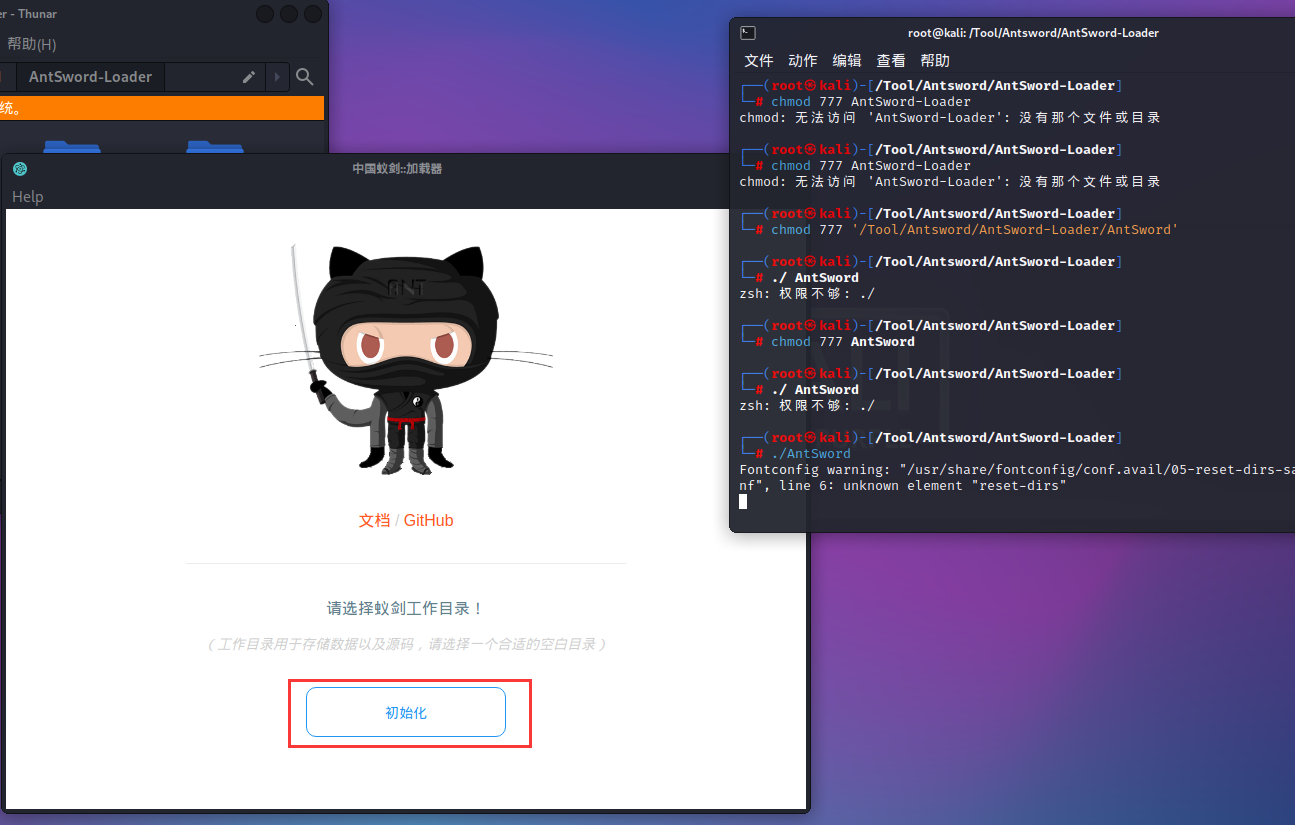1295x825 pixels.
Task: Open the 文档 link
Action: point(375,520)
